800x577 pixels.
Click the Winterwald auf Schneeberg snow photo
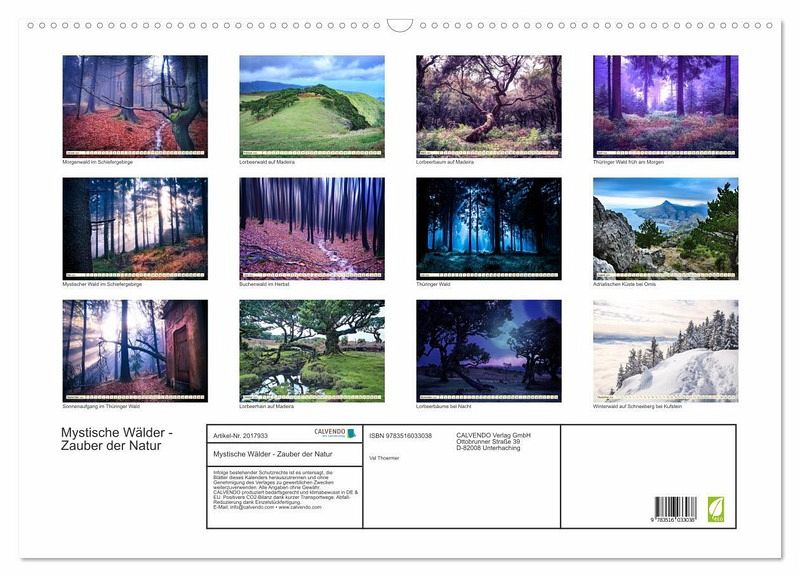[x=665, y=350]
